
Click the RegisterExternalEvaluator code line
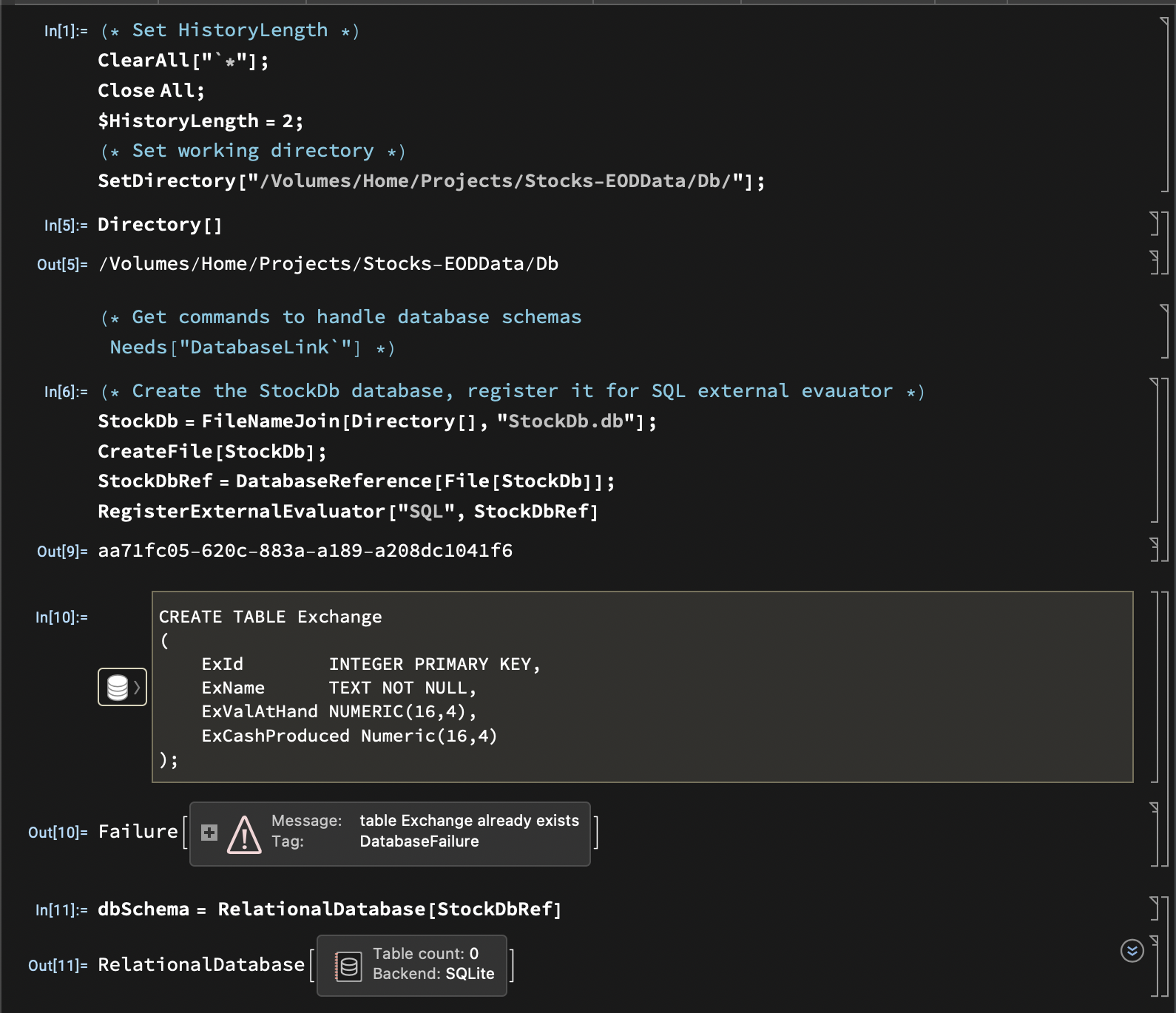pyautogui.click(x=348, y=512)
